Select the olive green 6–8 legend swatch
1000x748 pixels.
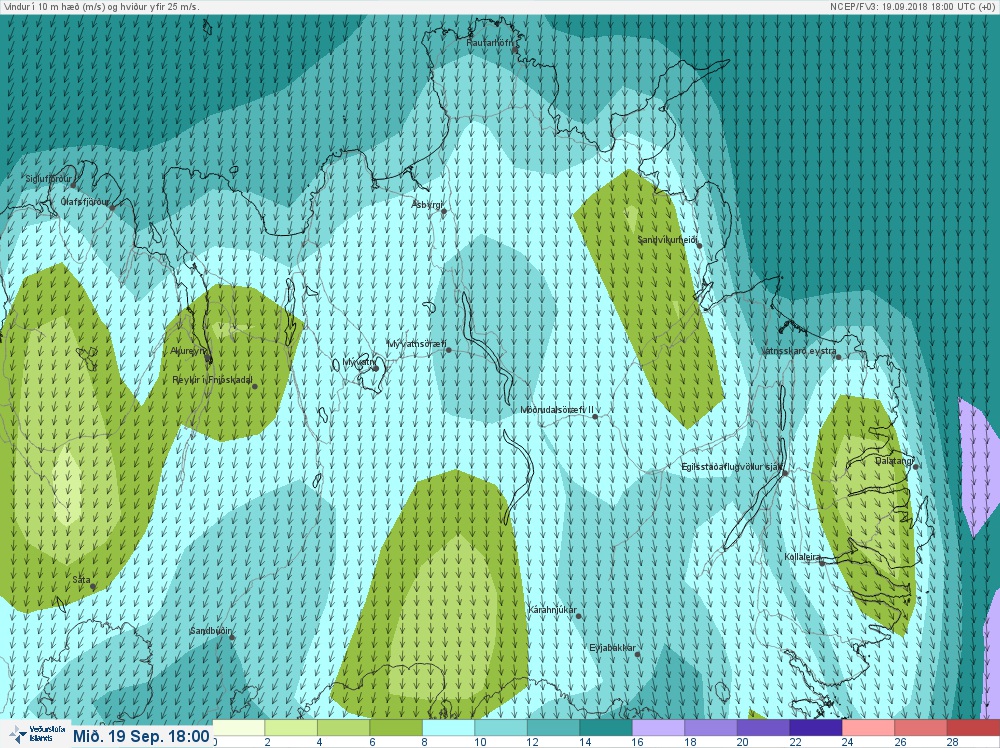tap(396, 728)
